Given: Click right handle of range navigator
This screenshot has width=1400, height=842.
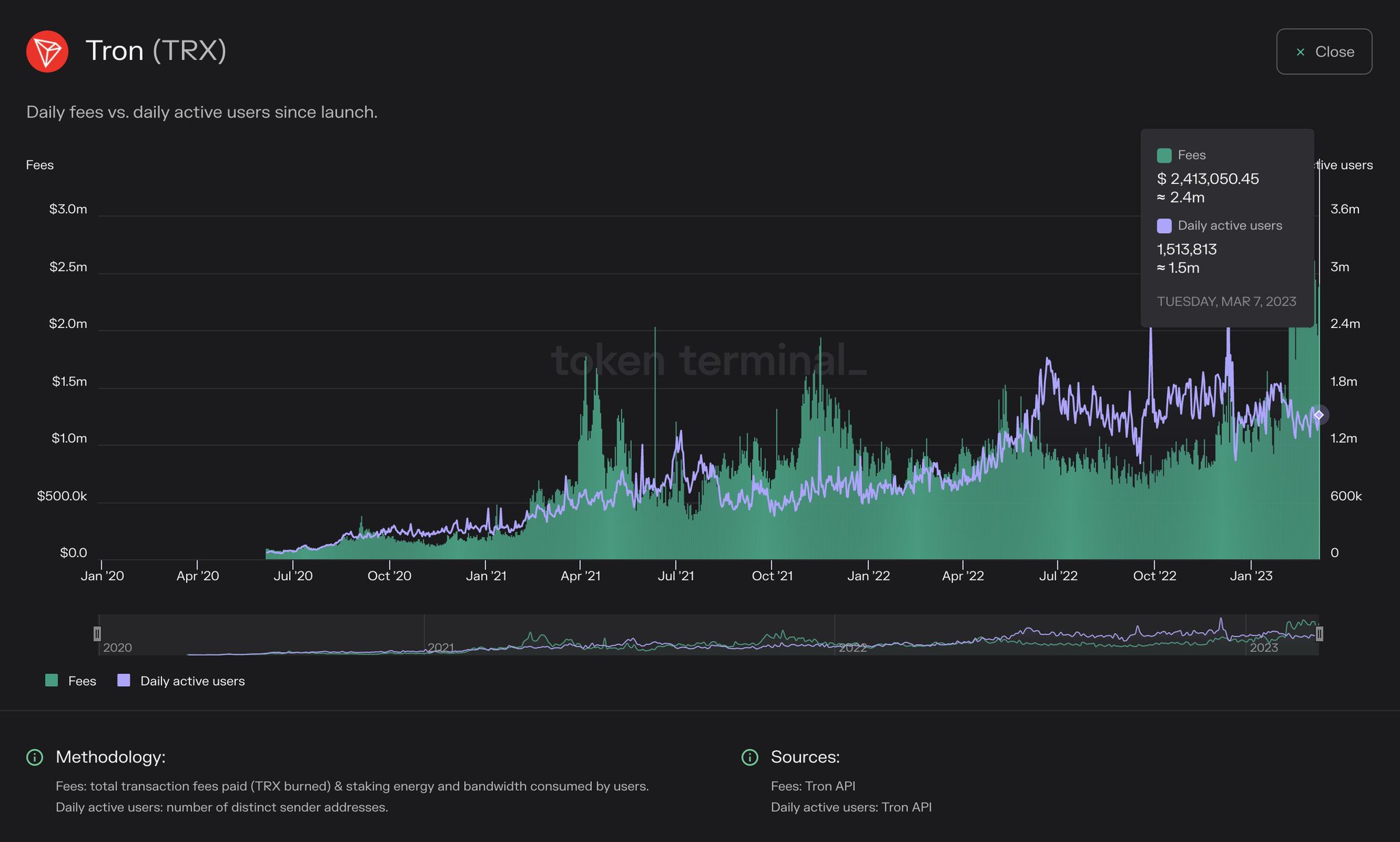Looking at the screenshot, I should click(1319, 634).
